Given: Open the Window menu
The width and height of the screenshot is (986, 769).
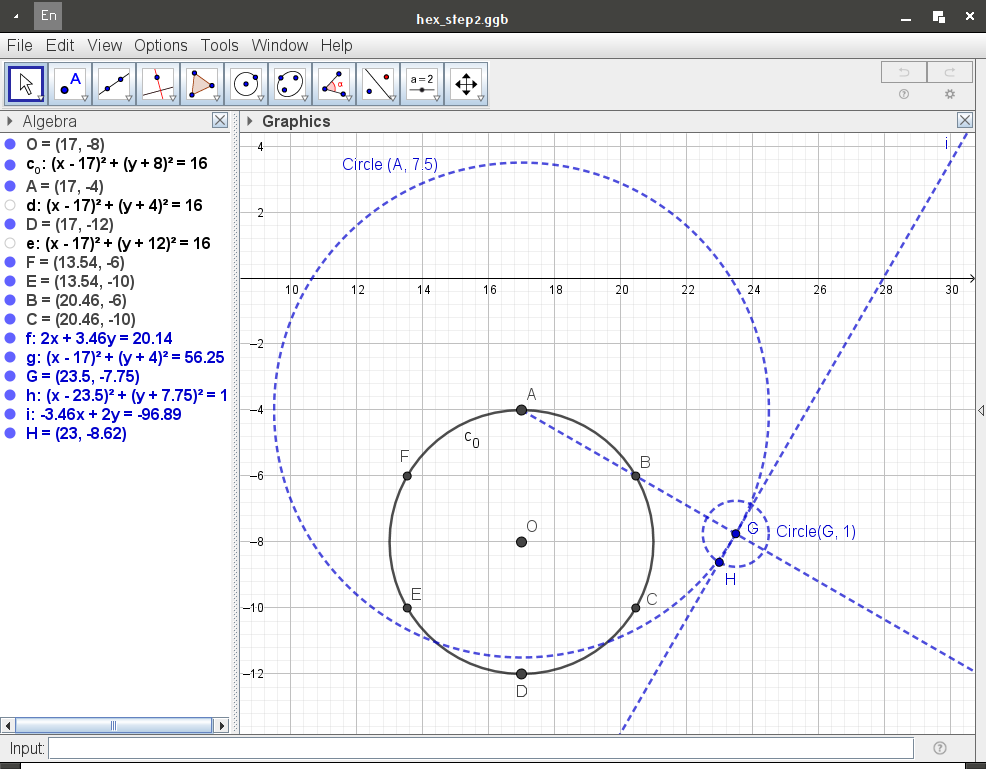Looking at the screenshot, I should pos(280,45).
